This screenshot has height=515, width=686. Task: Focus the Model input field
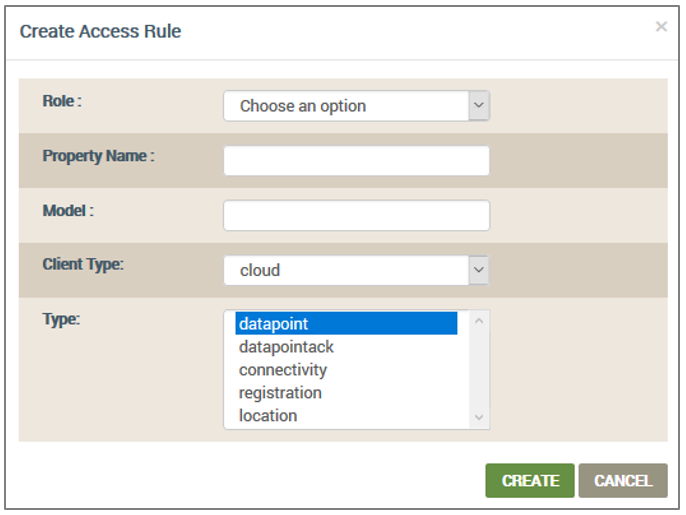pyautogui.click(x=357, y=215)
